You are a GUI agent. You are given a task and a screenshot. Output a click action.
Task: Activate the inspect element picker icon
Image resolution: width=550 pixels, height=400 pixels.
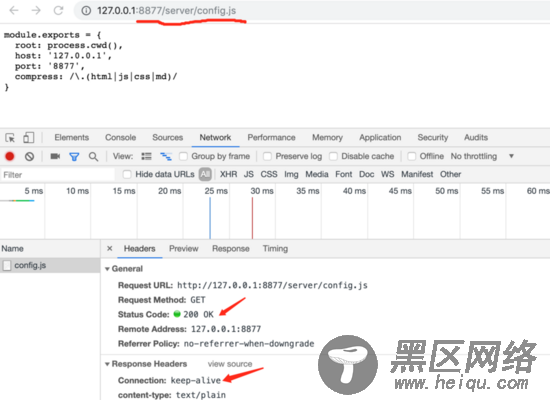[x=10, y=138]
